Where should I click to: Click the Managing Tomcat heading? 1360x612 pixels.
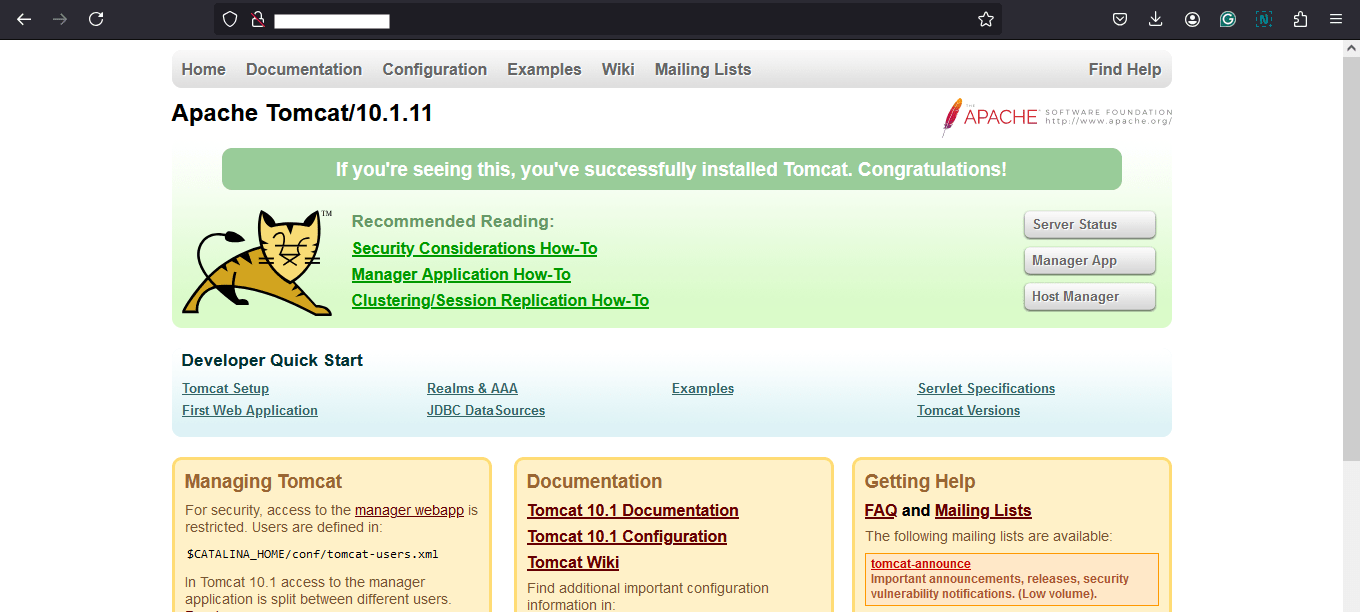[263, 481]
